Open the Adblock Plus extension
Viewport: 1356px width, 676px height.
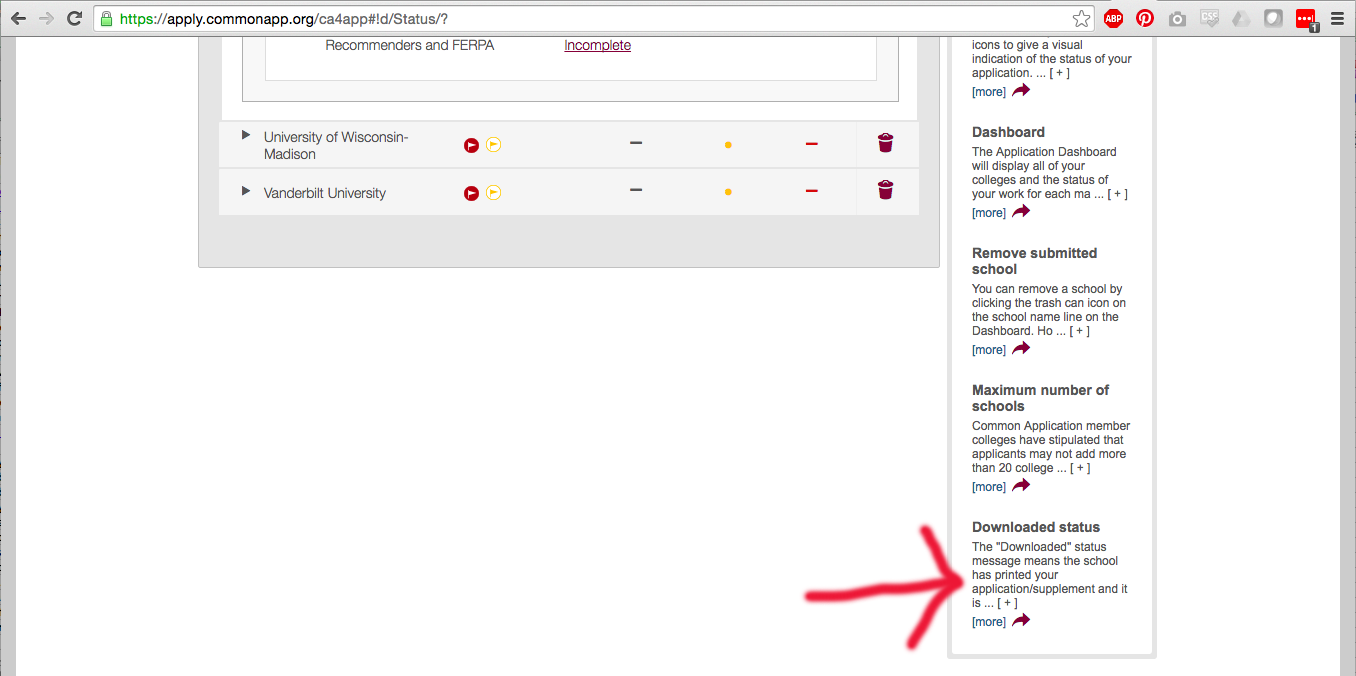[1113, 18]
